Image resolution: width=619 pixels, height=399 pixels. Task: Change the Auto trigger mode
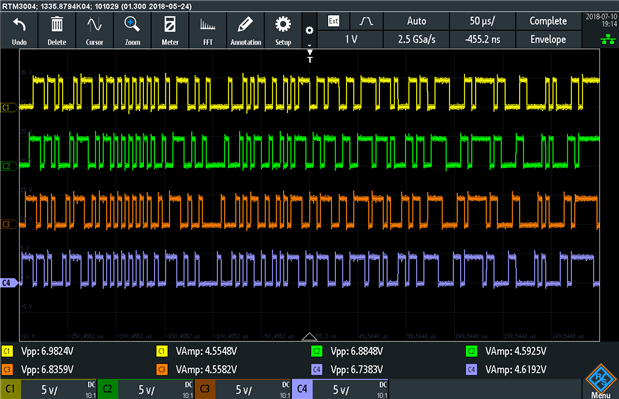(416, 21)
